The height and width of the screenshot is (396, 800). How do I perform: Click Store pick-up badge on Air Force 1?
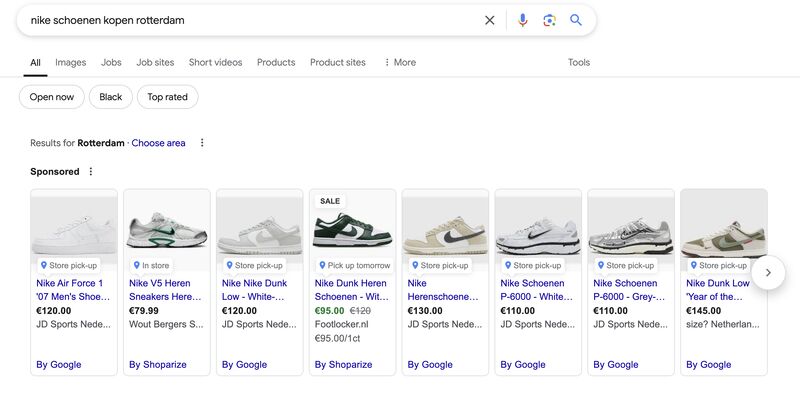click(69, 265)
